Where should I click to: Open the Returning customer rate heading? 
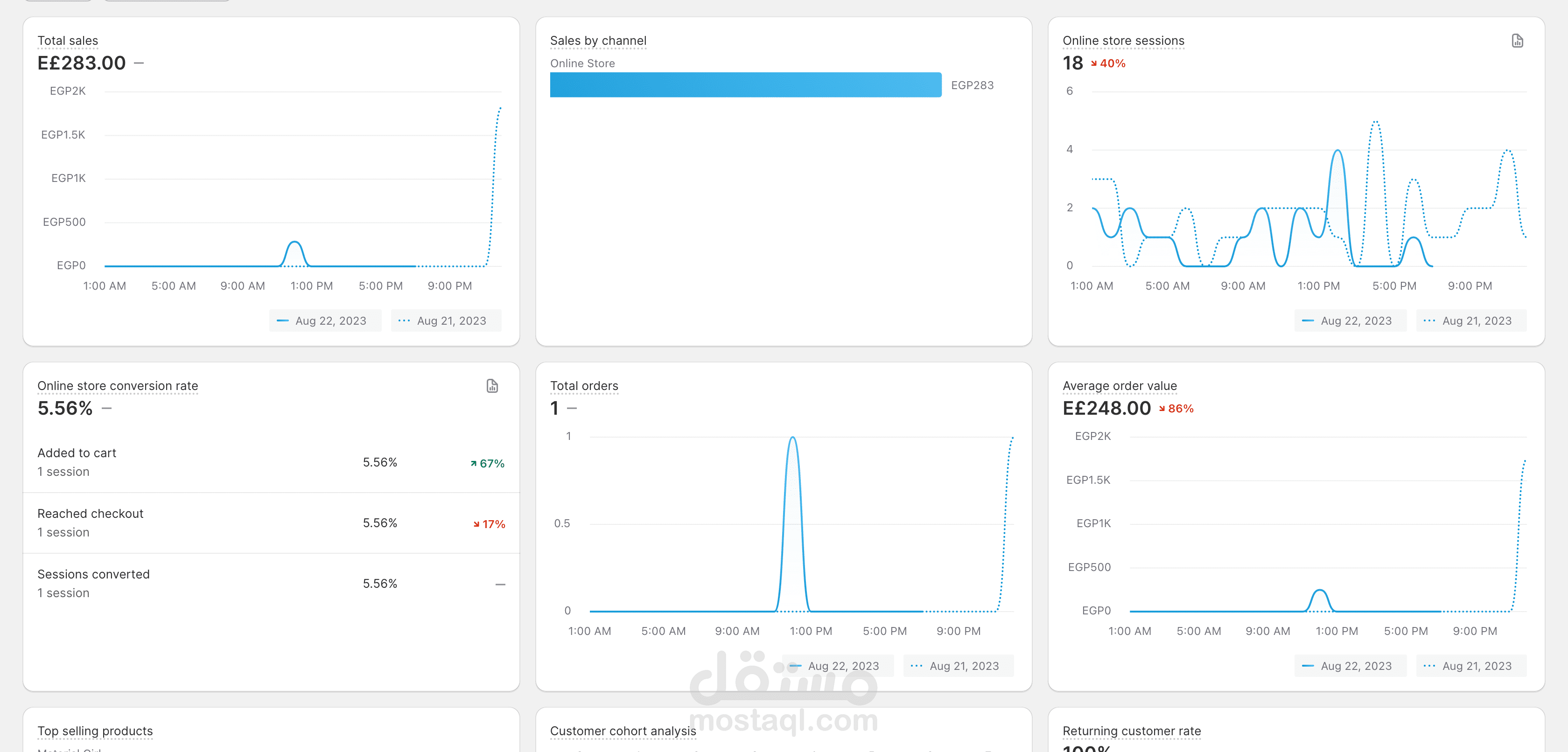(x=1132, y=731)
